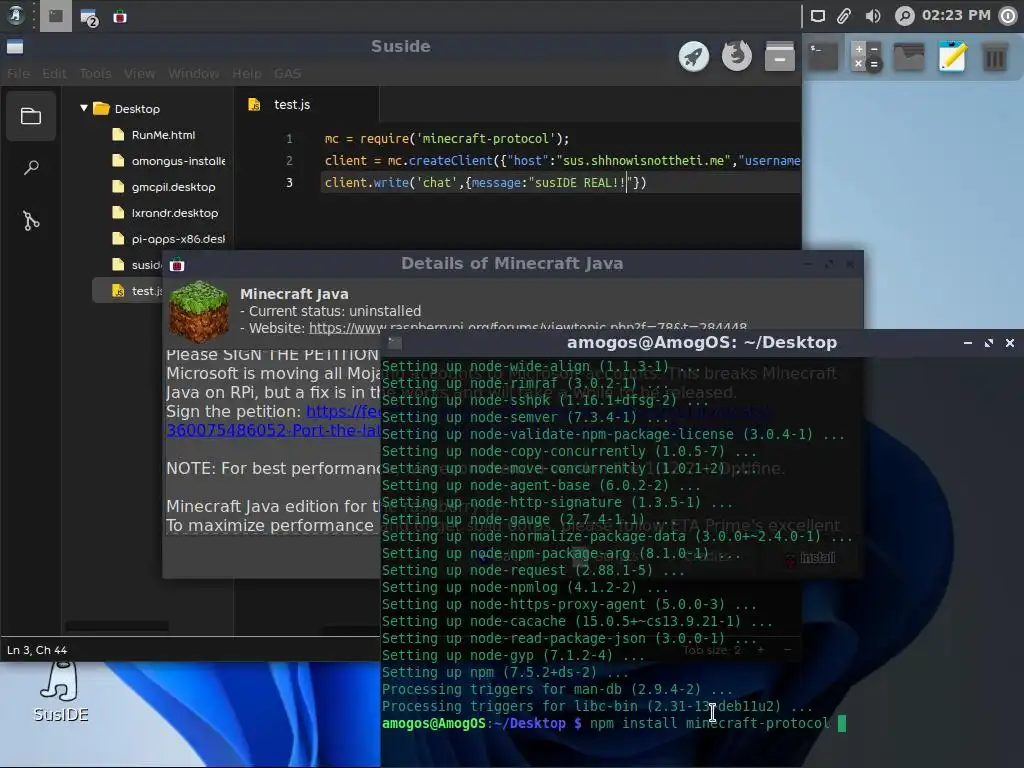Open the notepad text editor in the dock
Screen dimensions: 1024x768
pyautogui.click(x=952, y=56)
